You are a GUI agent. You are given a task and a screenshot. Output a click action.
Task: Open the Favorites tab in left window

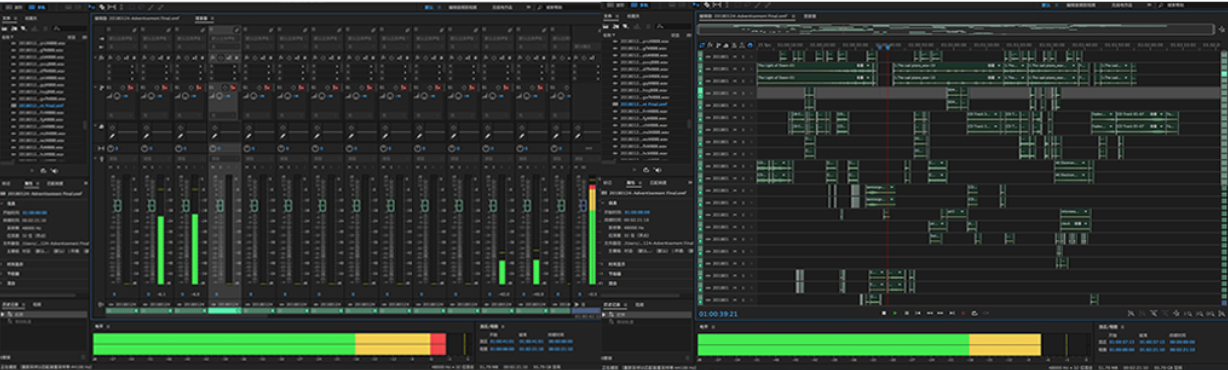point(31,18)
